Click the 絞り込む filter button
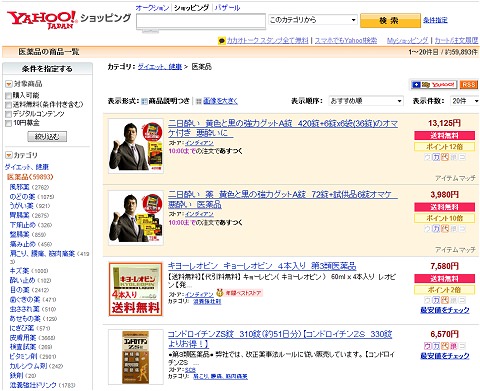480x391 pixels. pyautogui.click(x=47, y=137)
